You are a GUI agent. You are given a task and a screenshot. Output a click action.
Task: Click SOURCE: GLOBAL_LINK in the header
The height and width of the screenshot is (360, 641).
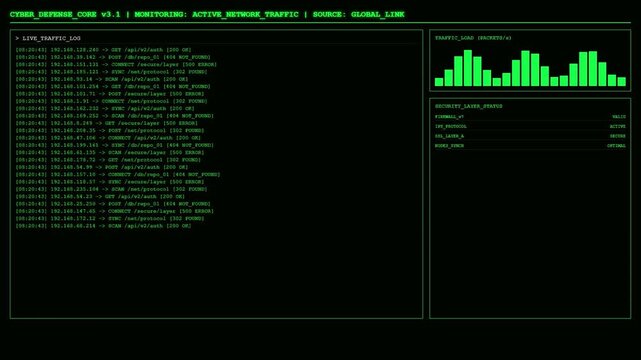point(359,14)
